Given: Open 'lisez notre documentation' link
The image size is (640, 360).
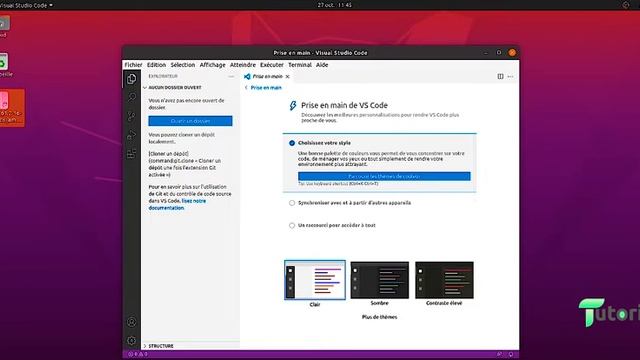Looking at the screenshot, I should (x=177, y=204).
